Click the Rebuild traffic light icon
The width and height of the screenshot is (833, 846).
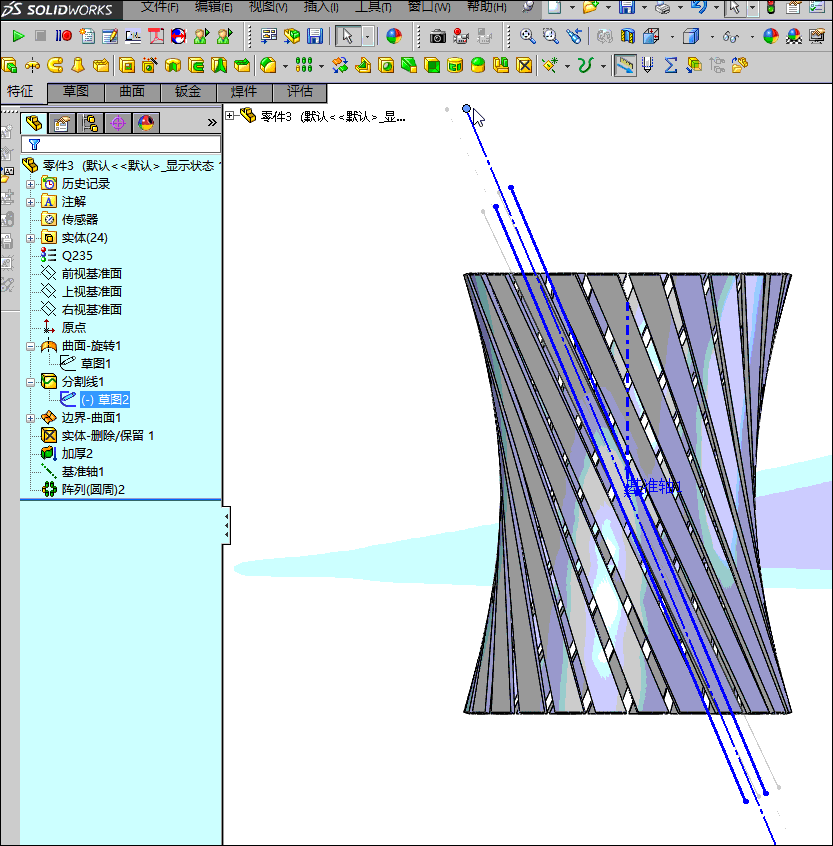click(771, 7)
